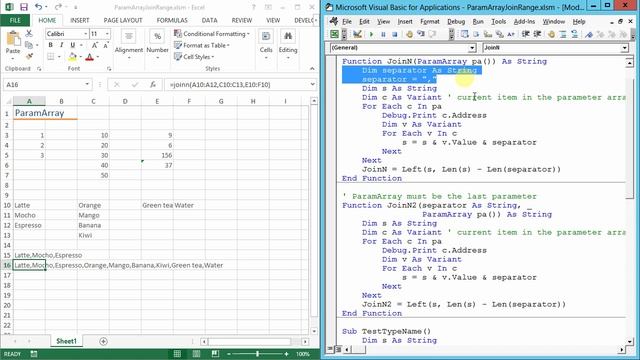Click the Editing group button
Viewport: 640px width, 360px height.
(x=288, y=45)
